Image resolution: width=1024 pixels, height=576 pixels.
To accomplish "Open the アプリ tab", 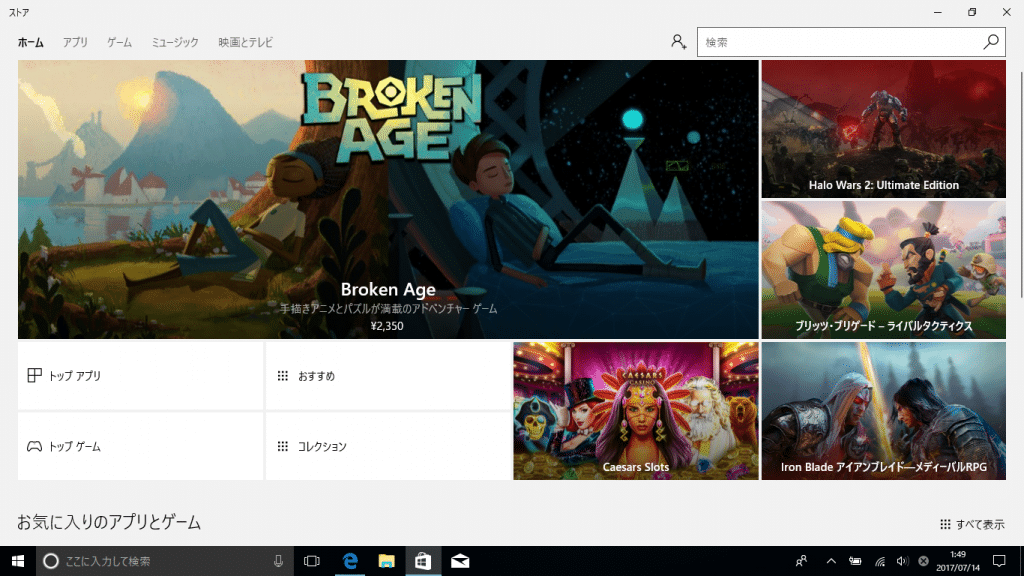I will tap(75, 42).
